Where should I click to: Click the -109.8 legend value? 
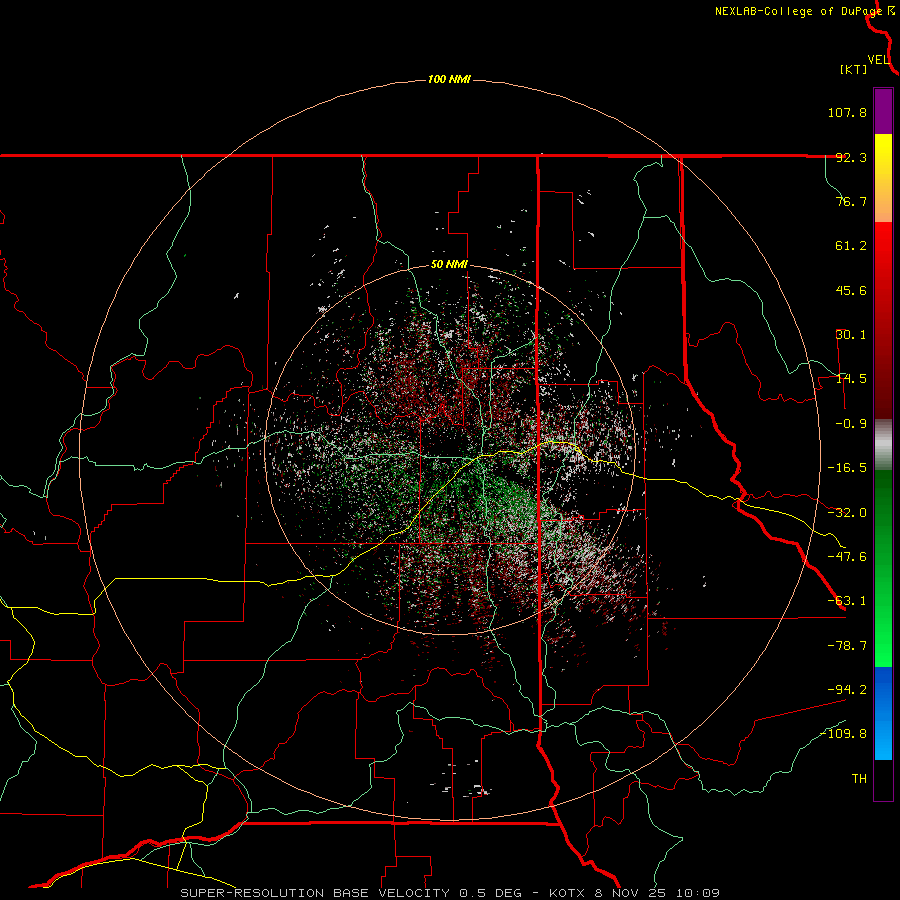click(843, 734)
